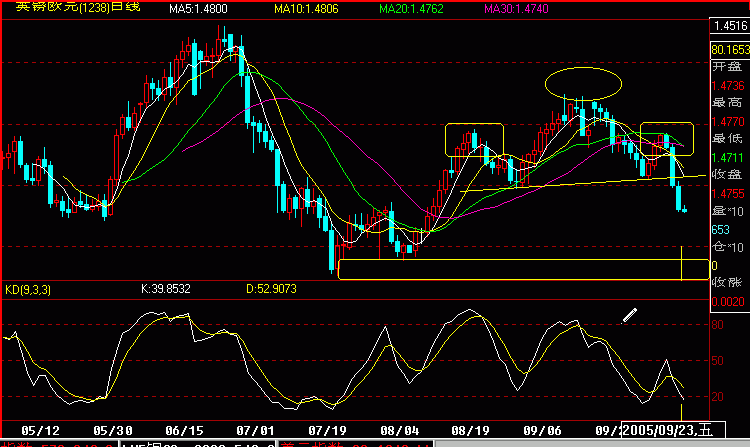Click the chart title 英镑欧元(1238)日线
Viewport: 750px width, 447px height.
click(78, 7)
